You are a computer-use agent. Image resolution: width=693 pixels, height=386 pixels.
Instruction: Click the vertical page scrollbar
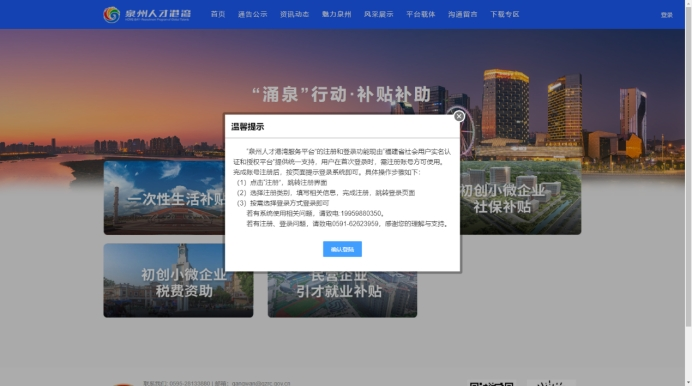688,164
